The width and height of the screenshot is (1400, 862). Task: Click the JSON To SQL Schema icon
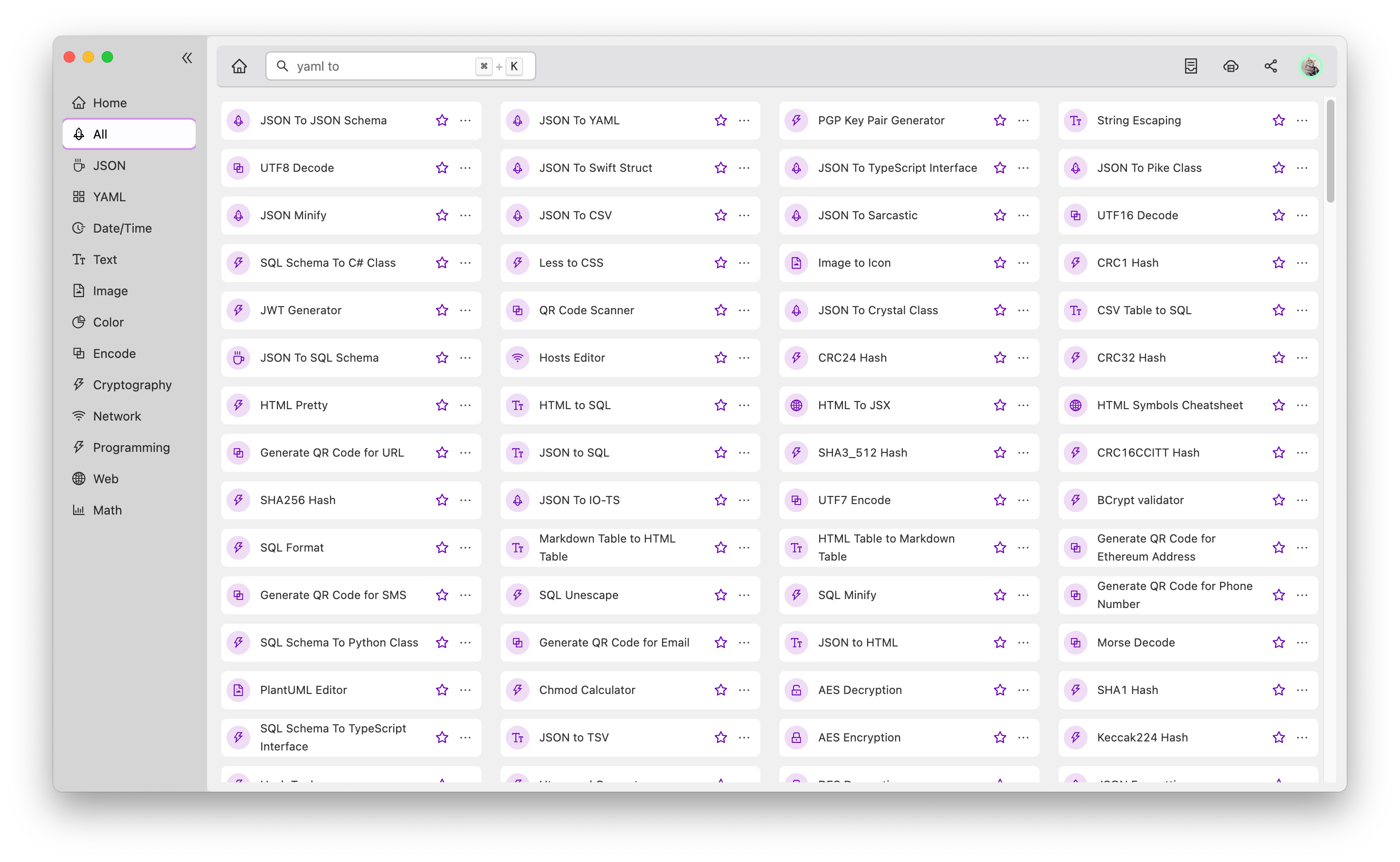point(238,357)
